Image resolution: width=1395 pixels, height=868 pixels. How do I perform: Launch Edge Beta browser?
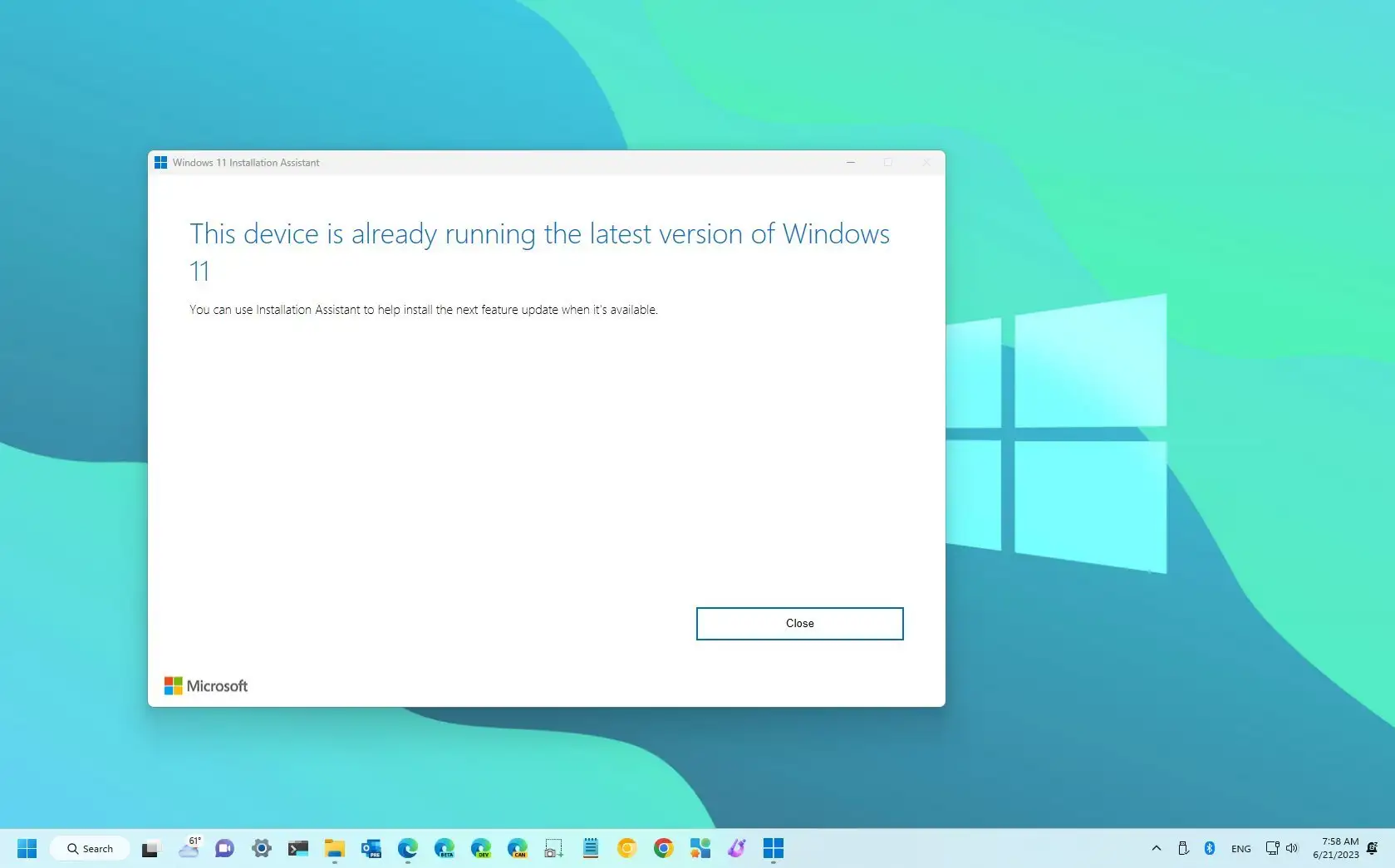pos(445,848)
